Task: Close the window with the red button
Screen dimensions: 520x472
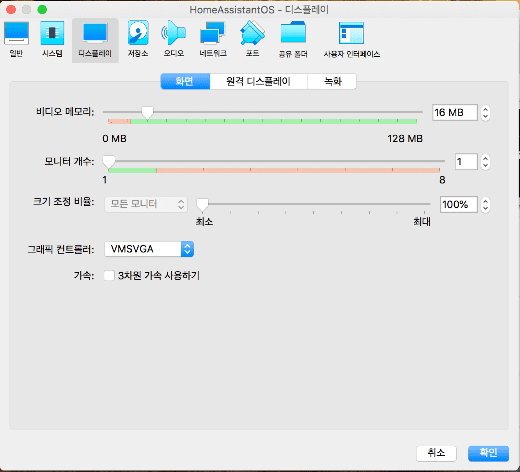Action: 11,9
